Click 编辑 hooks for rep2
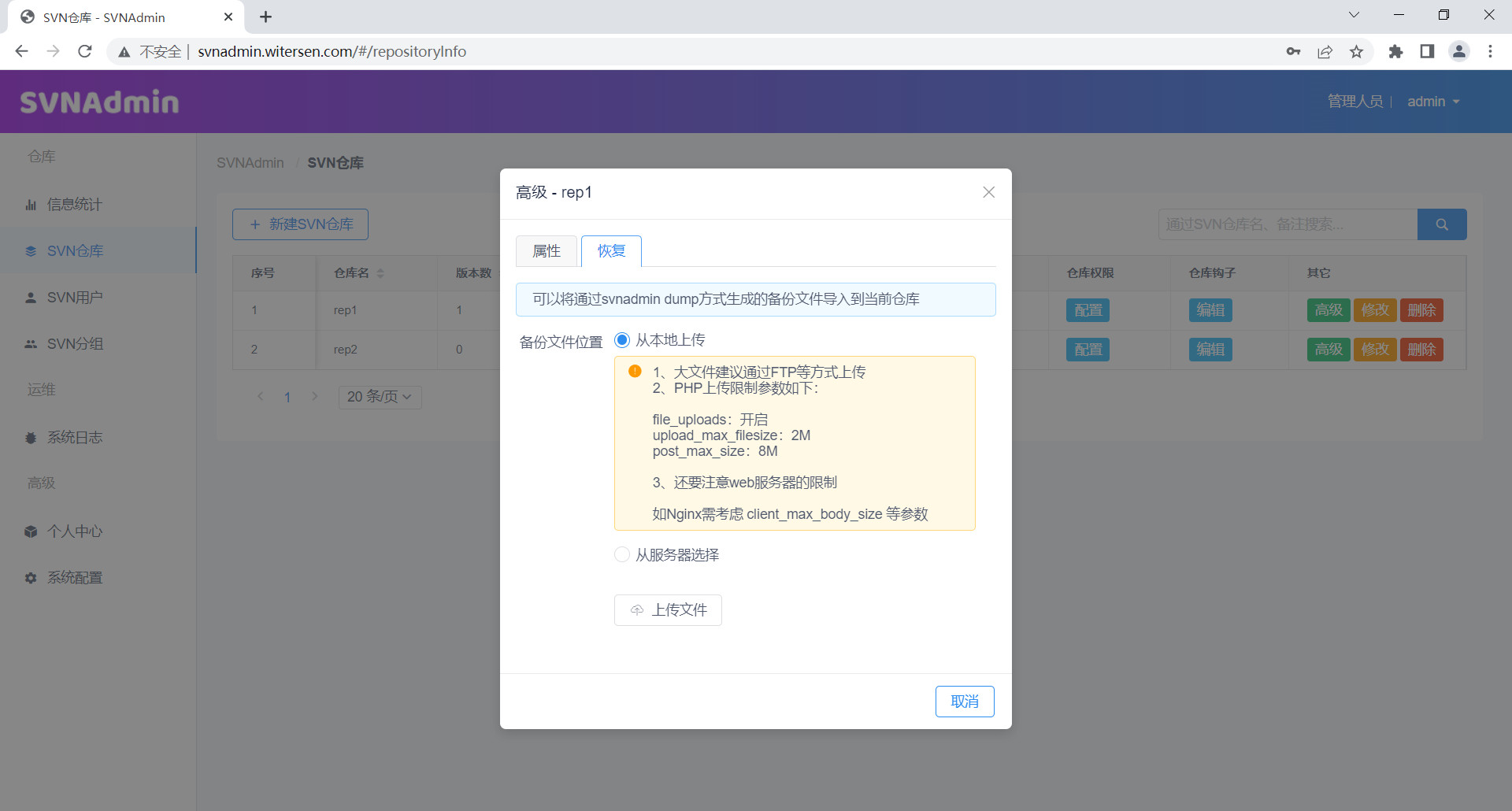 1210,350
